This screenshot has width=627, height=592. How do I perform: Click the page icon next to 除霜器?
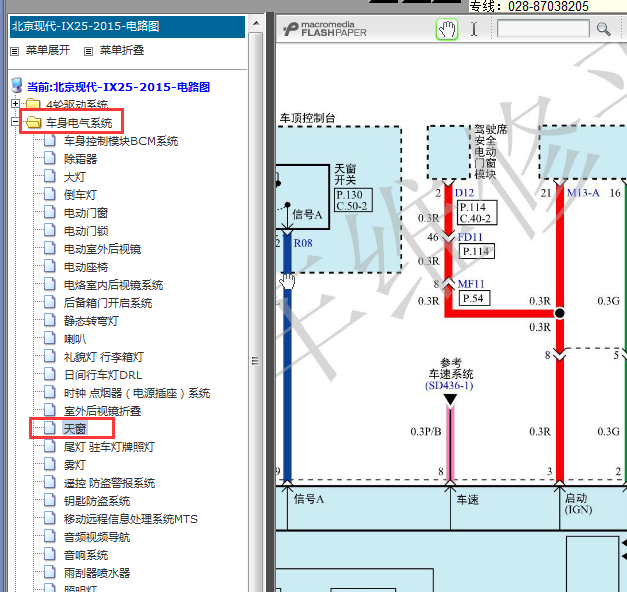tap(50, 158)
